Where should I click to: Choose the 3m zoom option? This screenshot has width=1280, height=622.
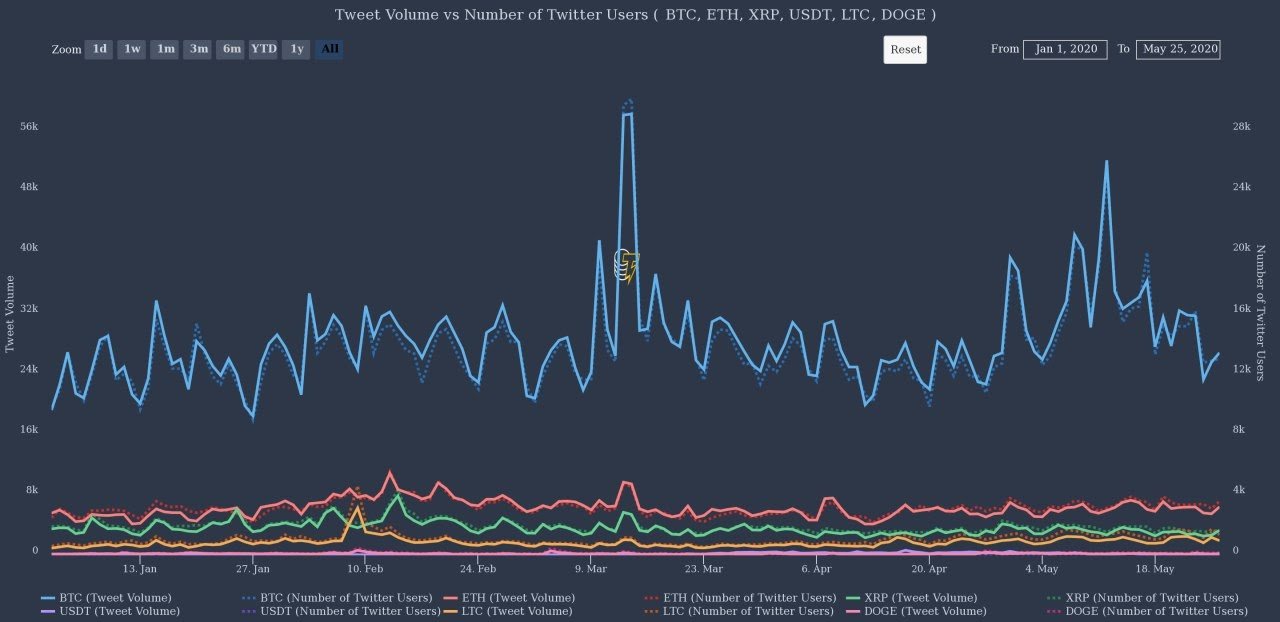point(198,49)
